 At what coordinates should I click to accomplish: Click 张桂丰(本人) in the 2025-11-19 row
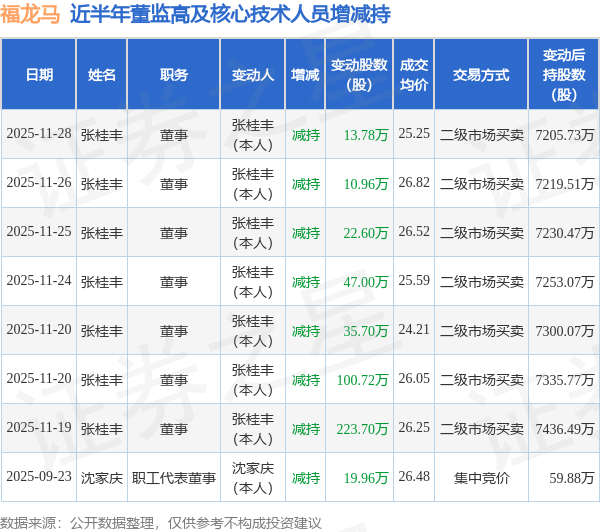(x=253, y=429)
